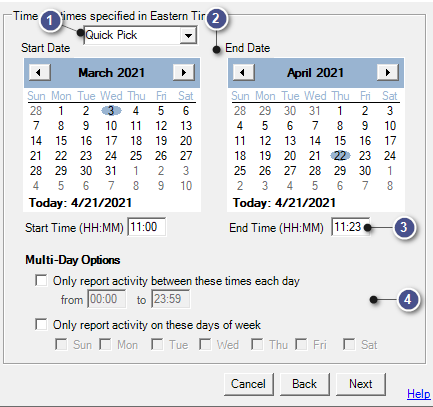The width and height of the screenshot is (433, 407).
Task: Click the March 2021 month title
Action: (x=111, y=73)
